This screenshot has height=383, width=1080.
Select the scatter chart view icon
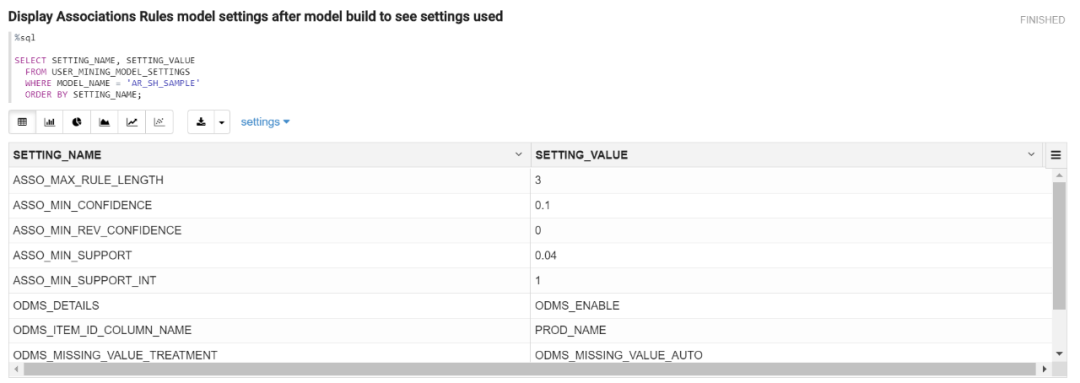tap(160, 122)
